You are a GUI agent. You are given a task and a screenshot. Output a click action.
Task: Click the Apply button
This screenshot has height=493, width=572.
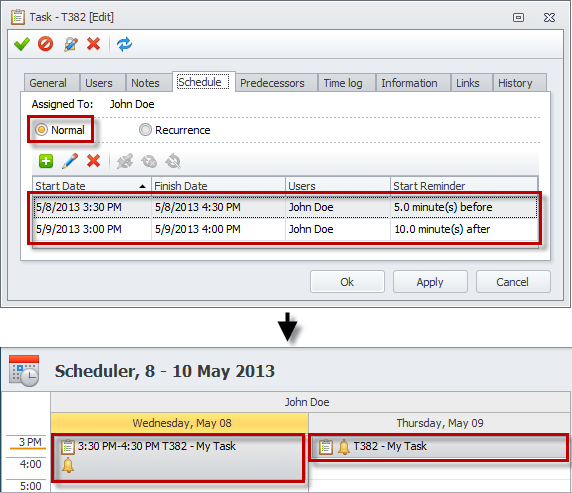click(x=430, y=282)
